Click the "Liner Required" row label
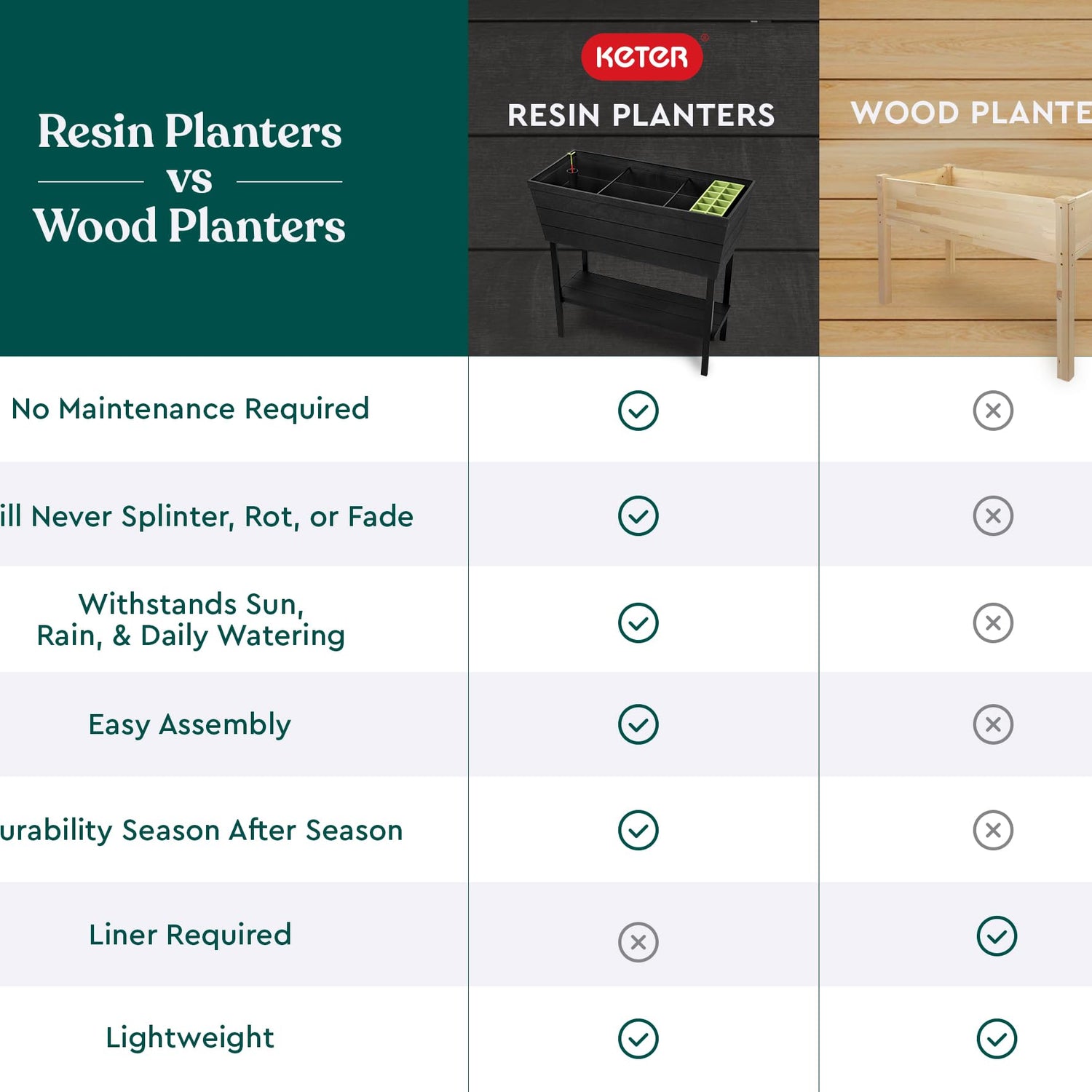 coord(190,935)
